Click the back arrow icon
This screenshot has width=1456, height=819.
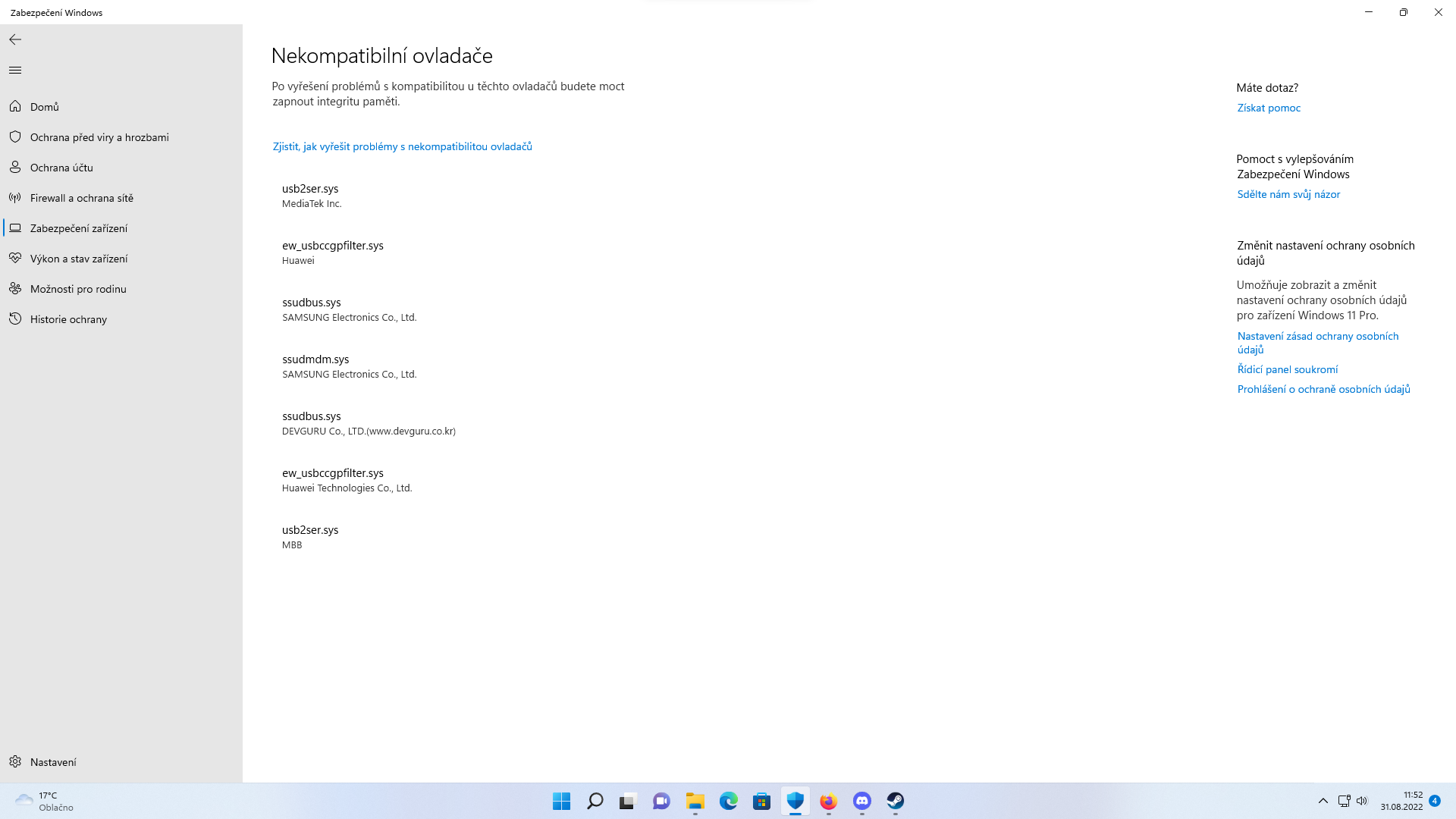tap(15, 39)
